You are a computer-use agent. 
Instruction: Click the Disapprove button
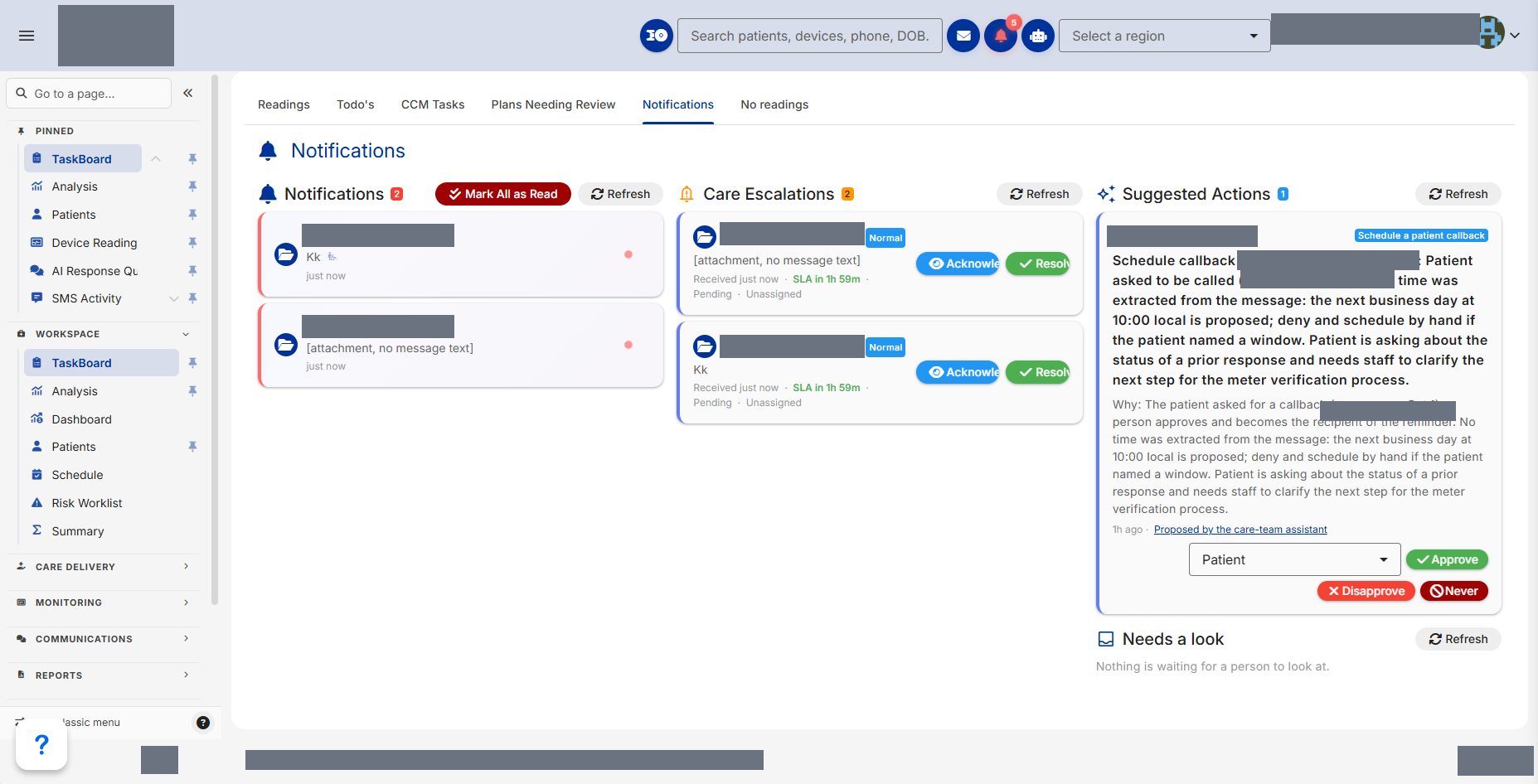click(1366, 591)
